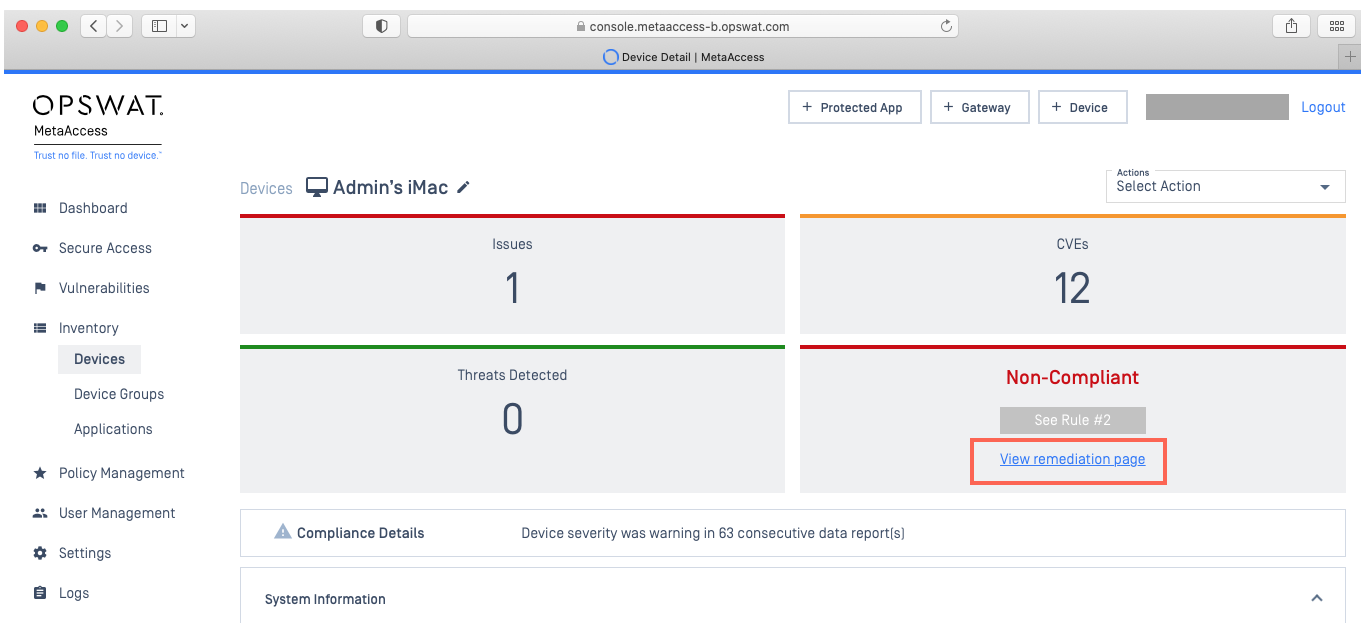Screen dimensions: 1370x639
Task: Open a new tab with plus button
Action: click(1351, 57)
